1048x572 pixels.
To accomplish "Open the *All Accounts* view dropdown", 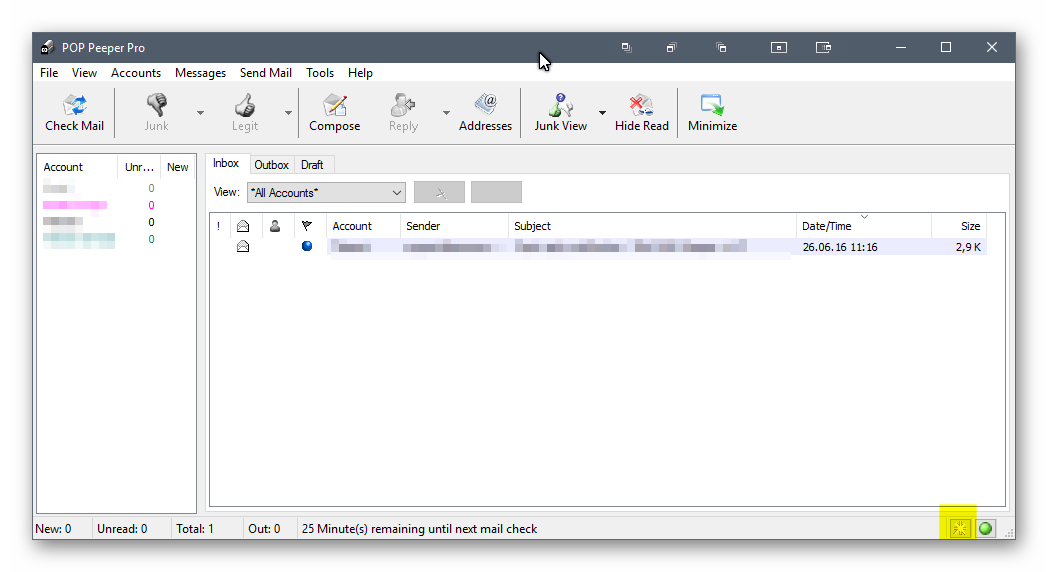I will pyautogui.click(x=326, y=192).
